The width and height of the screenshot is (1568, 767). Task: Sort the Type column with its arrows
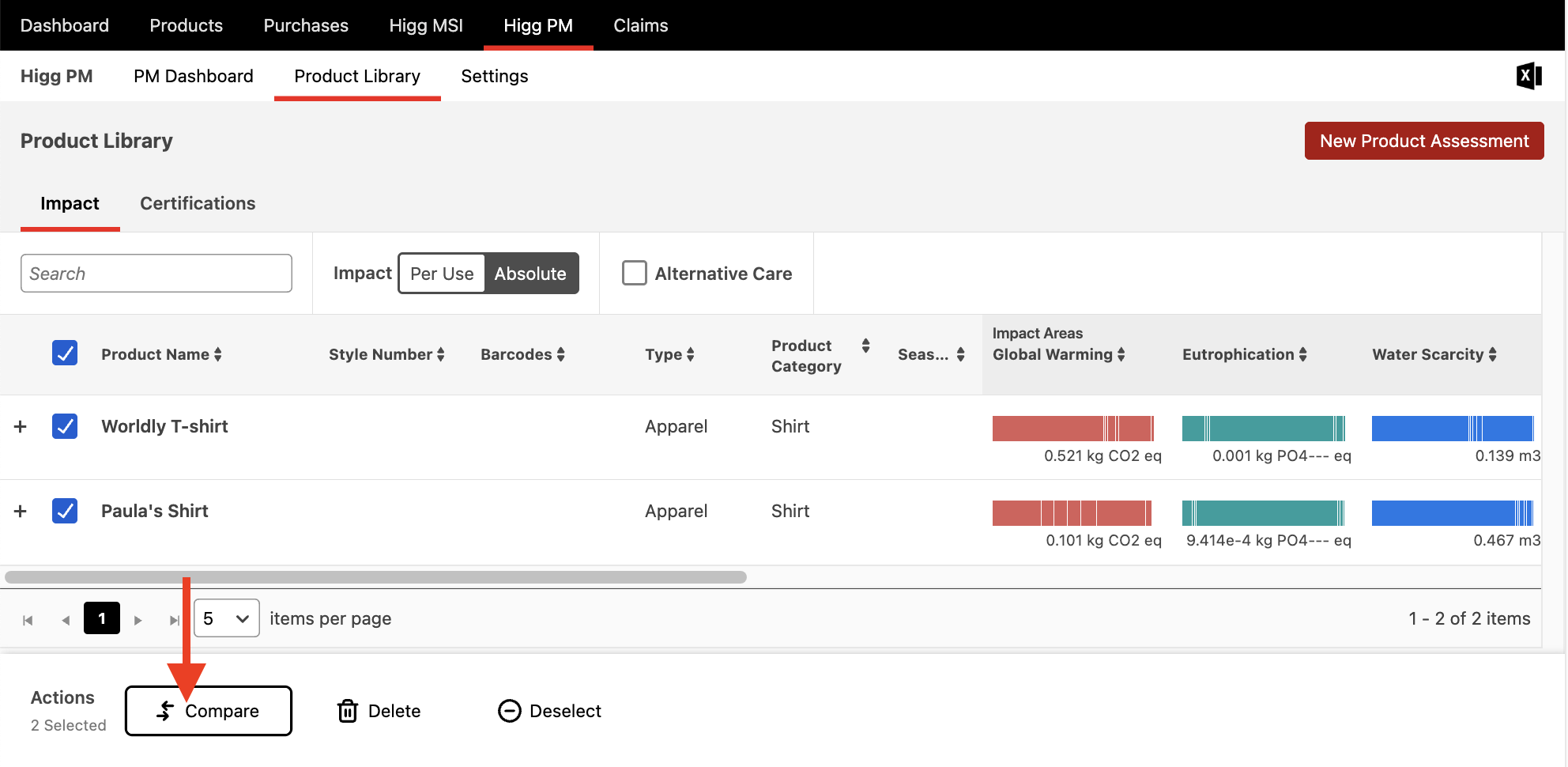[x=690, y=354]
